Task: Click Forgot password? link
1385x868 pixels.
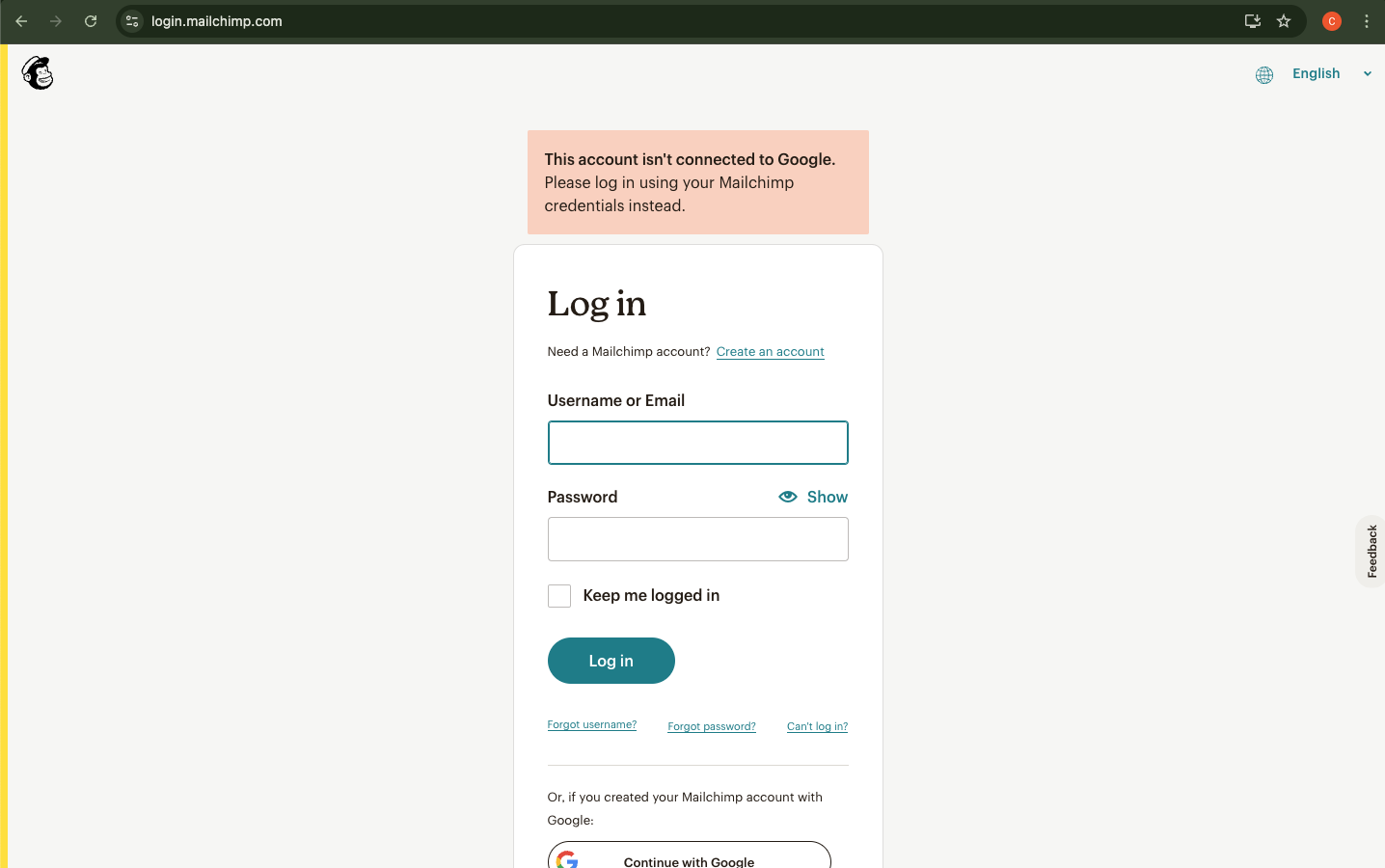Action: tap(712, 726)
